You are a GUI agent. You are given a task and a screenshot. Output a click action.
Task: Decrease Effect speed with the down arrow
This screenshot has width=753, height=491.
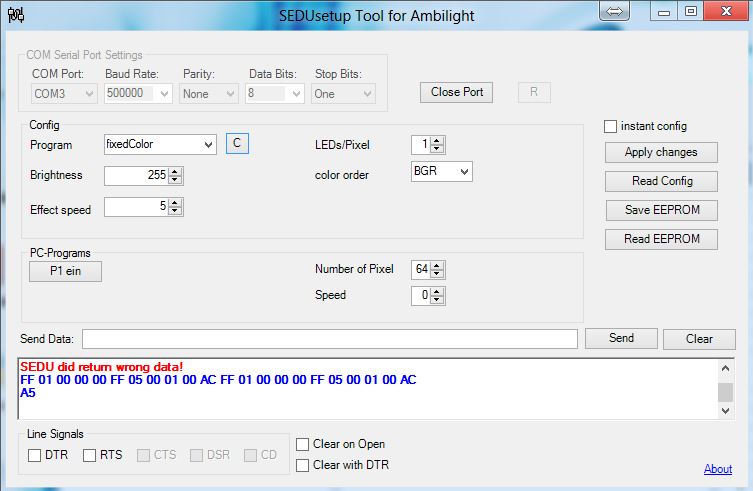click(x=175, y=211)
